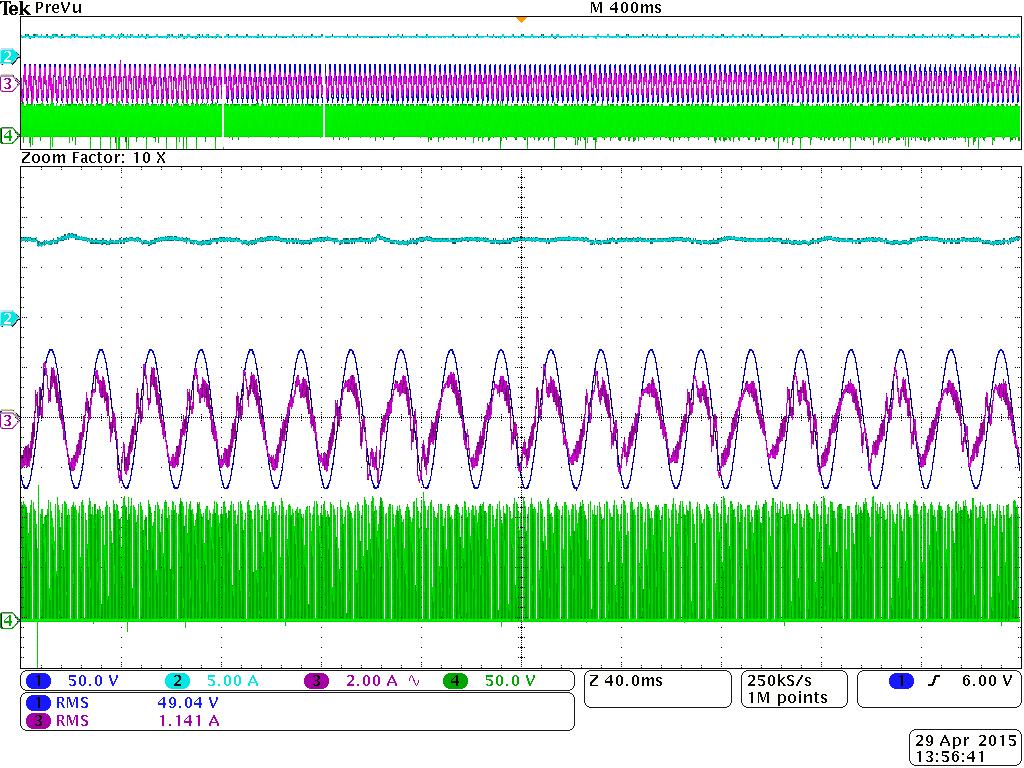Click the magenta channel 3 badge in the scale readout

point(317,681)
